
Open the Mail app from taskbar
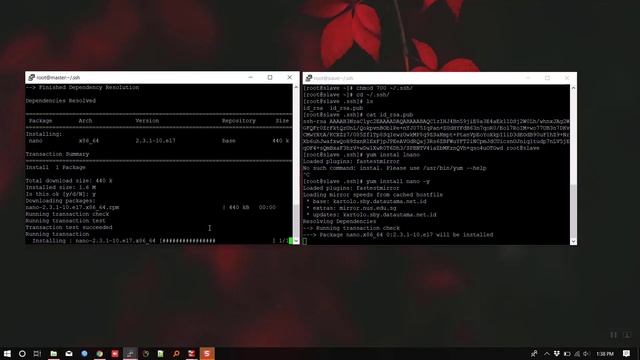point(69,353)
